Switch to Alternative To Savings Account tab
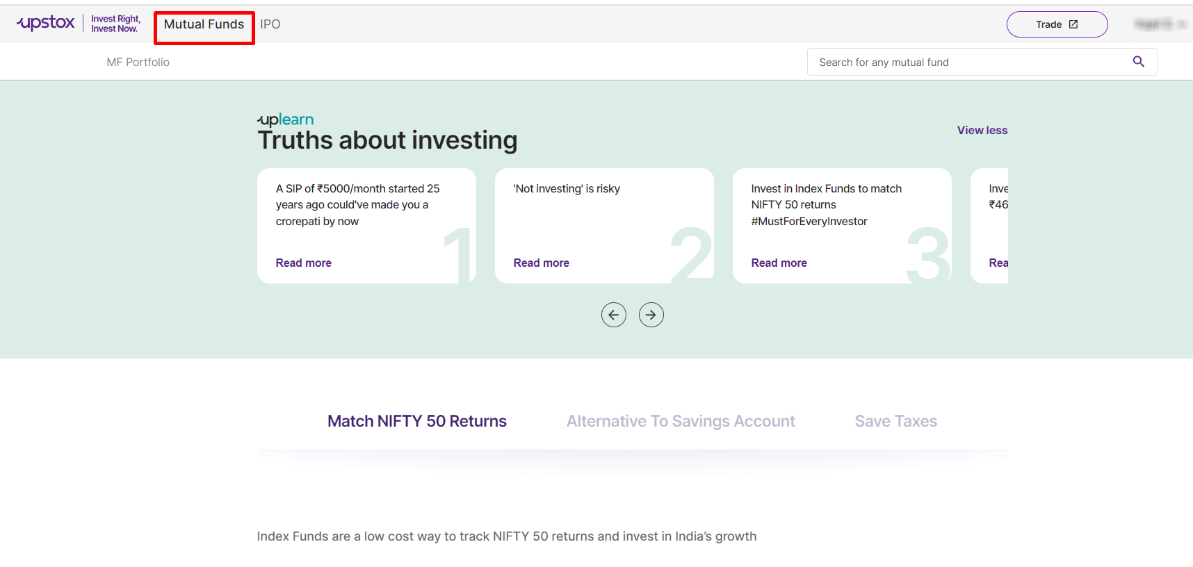 tap(680, 422)
